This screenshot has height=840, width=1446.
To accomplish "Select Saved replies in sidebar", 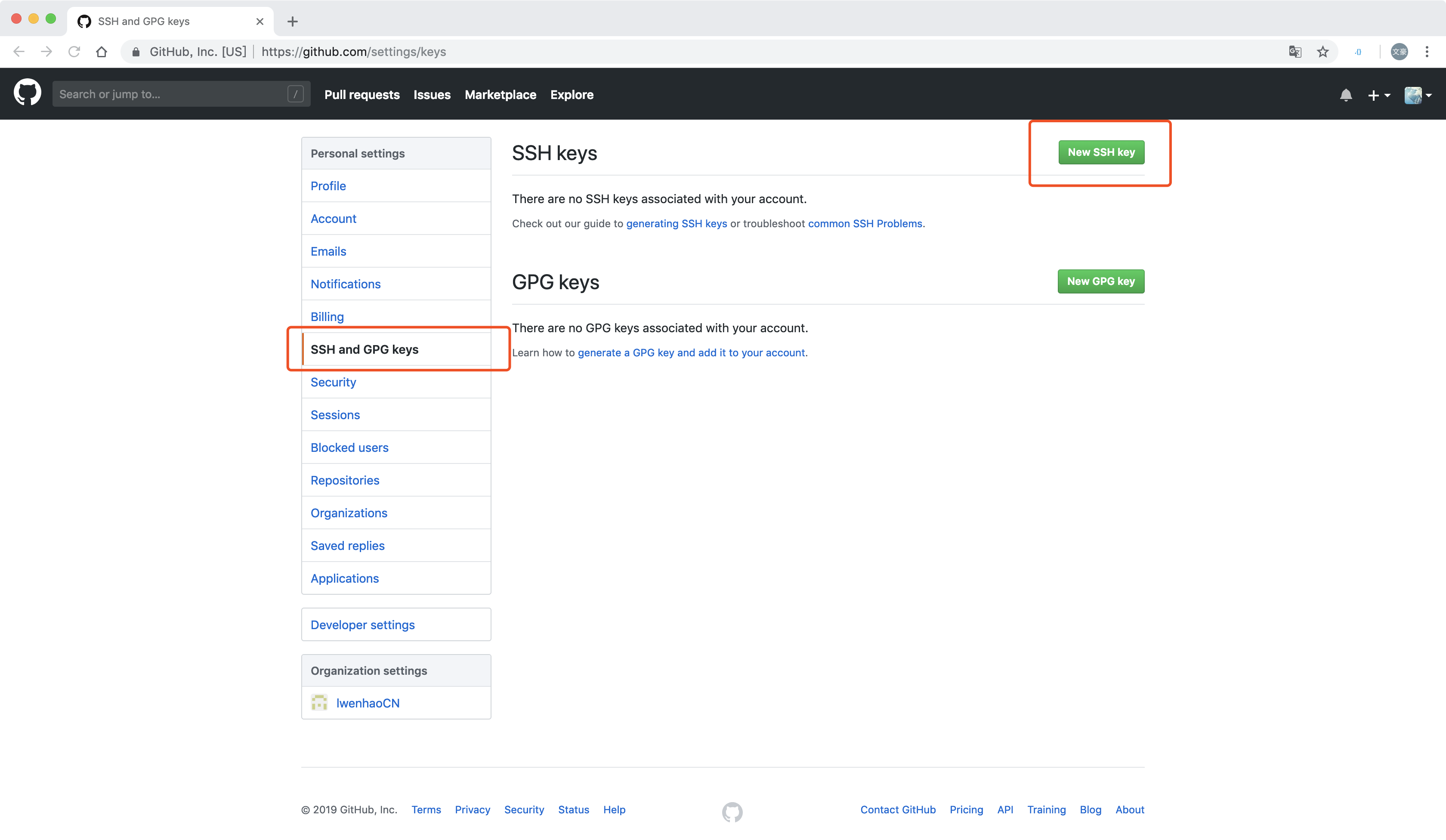I will (x=396, y=545).
